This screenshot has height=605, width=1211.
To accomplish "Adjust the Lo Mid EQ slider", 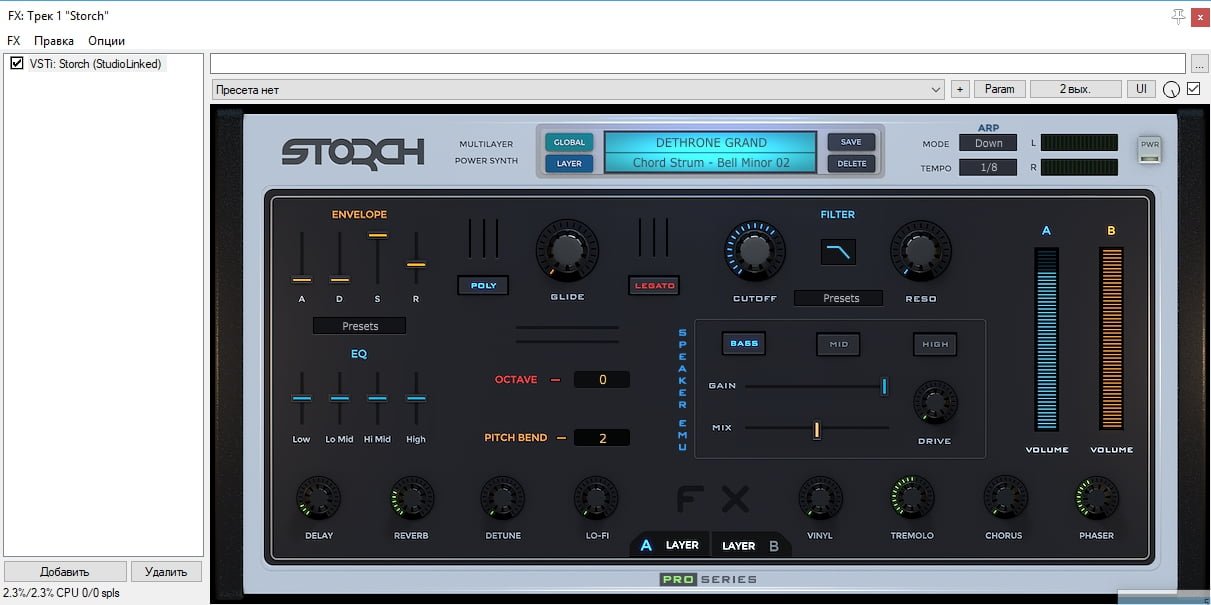I will click(x=340, y=398).
